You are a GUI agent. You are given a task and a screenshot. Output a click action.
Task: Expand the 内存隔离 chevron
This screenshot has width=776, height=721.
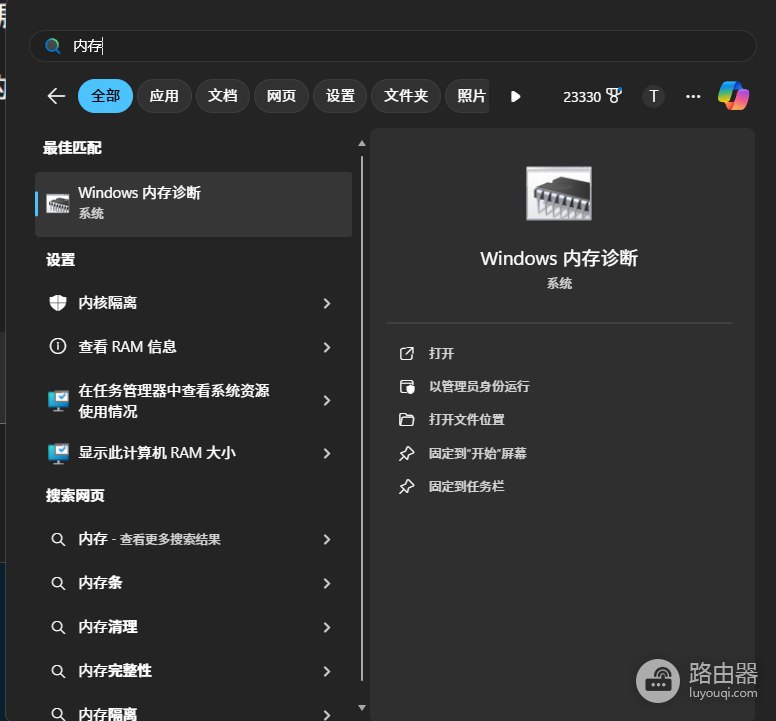[327, 715]
